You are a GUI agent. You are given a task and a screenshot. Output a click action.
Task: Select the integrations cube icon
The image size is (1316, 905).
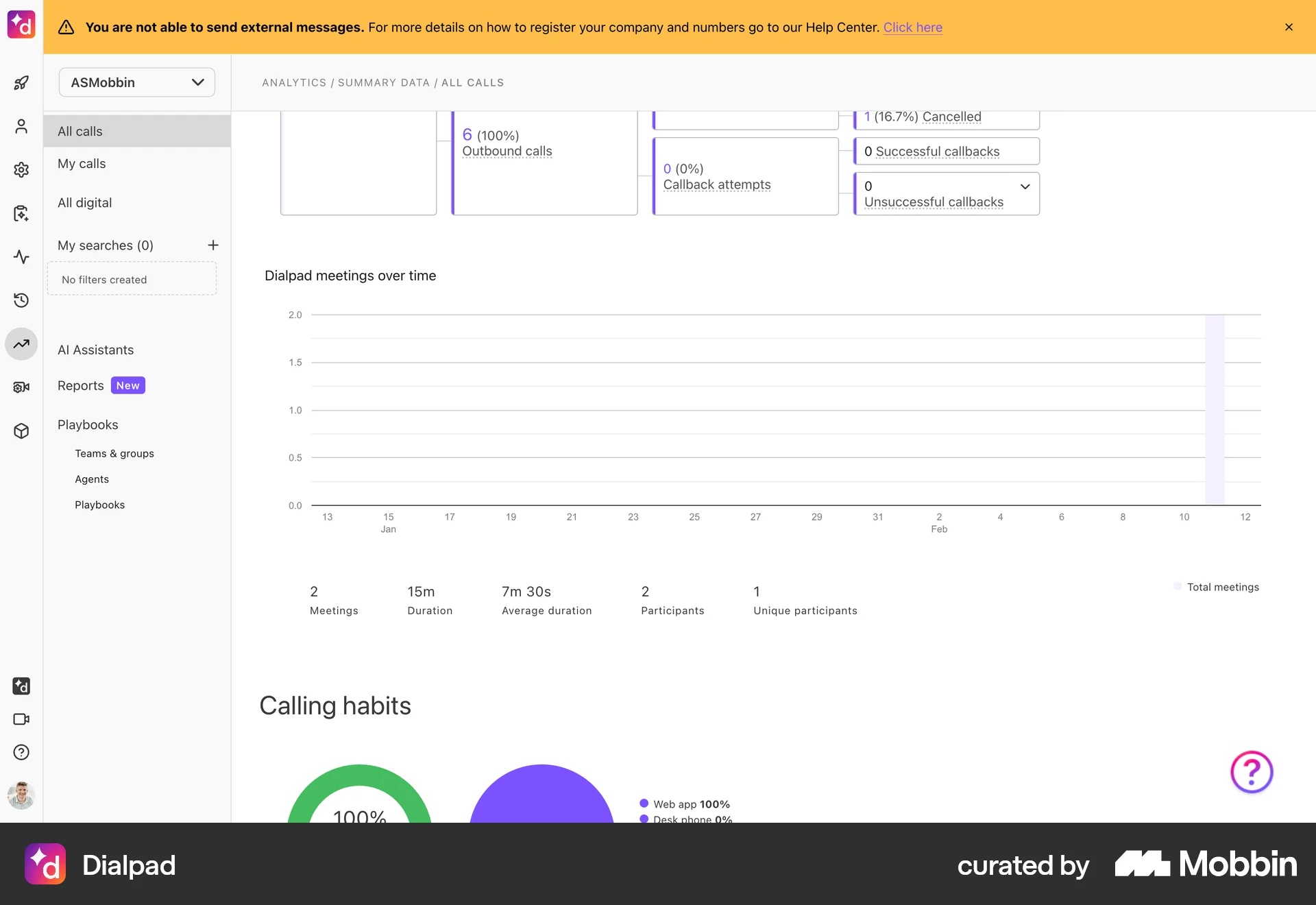tap(21, 431)
